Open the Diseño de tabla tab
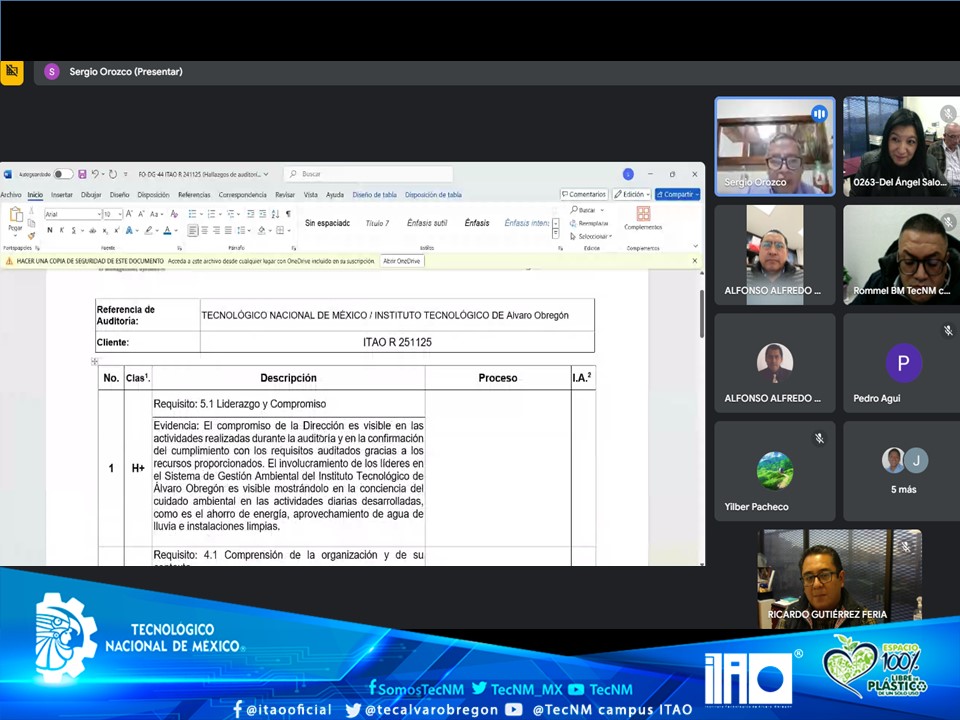Screen dimensions: 960x720 click(x=374, y=195)
